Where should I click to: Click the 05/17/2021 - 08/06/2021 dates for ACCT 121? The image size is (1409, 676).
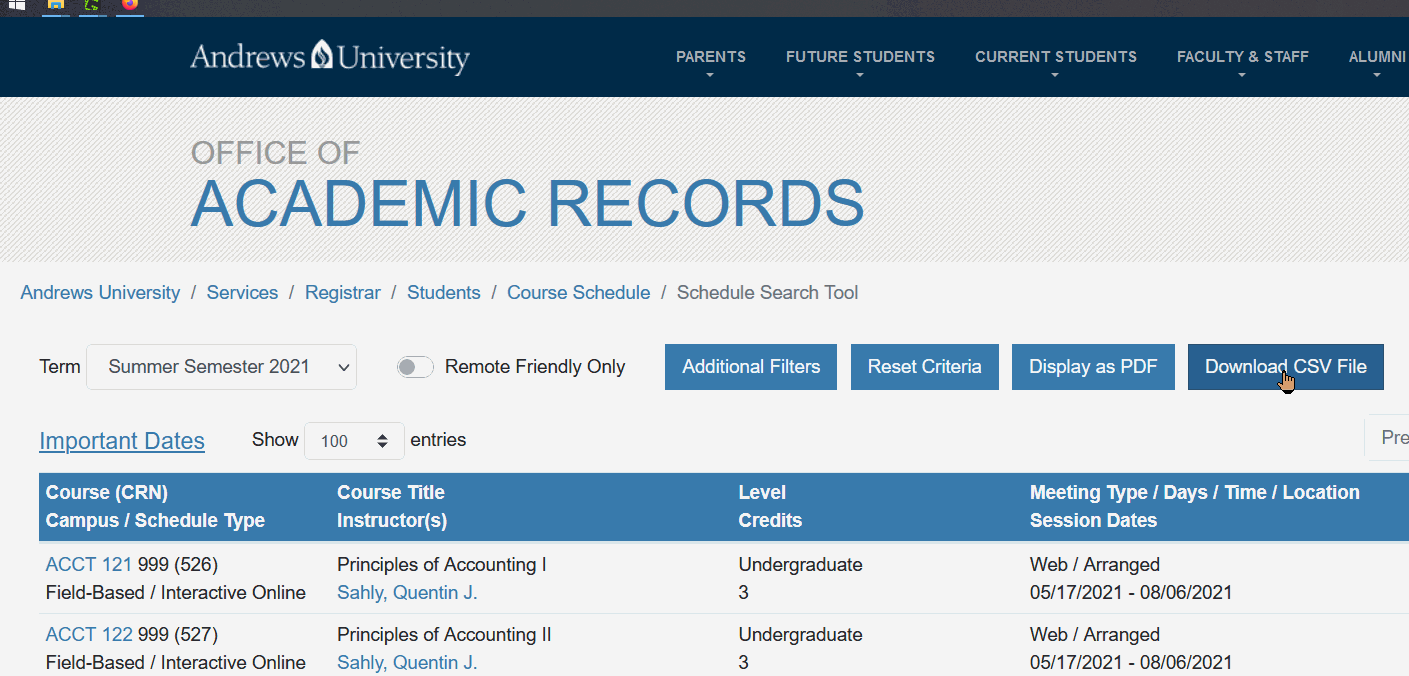pyautogui.click(x=1131, y=593)
